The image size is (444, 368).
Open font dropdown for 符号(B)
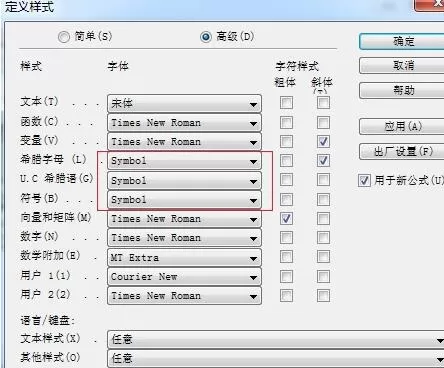[184, 200]
